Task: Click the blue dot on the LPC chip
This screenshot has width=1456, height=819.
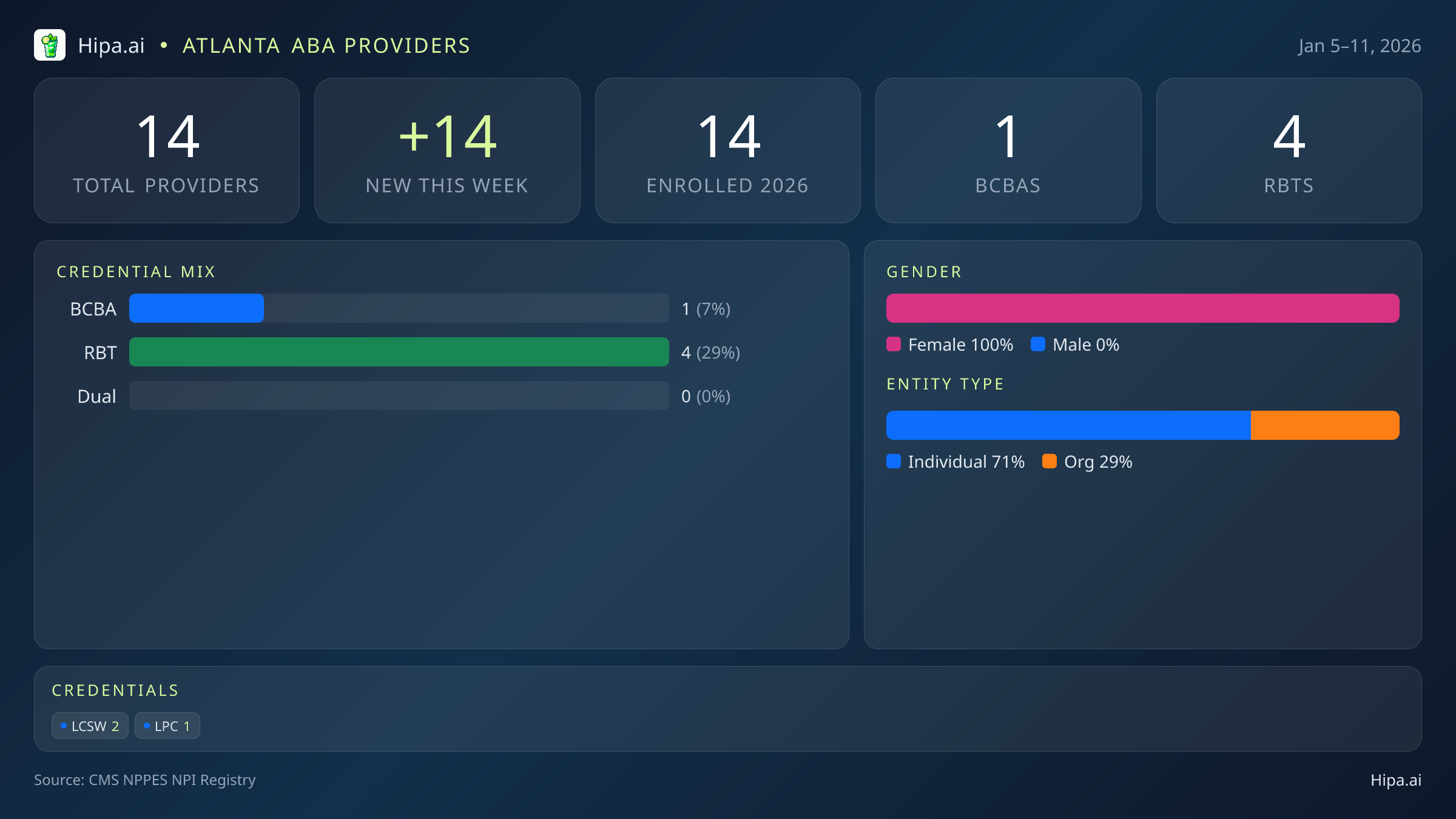Action: coord(146,725)
